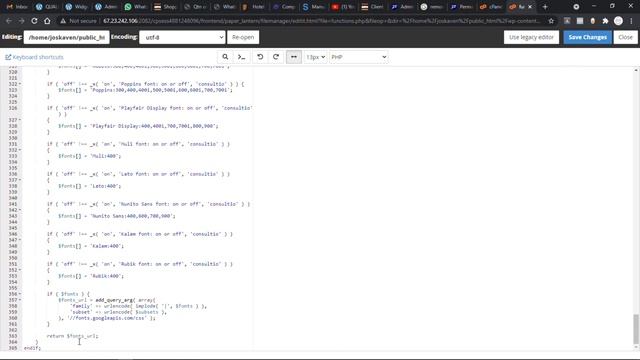The width and height of the screenshot is (640, 360).
Task: Open the editor search tool (magnifier)
Action: click(225, 57)
